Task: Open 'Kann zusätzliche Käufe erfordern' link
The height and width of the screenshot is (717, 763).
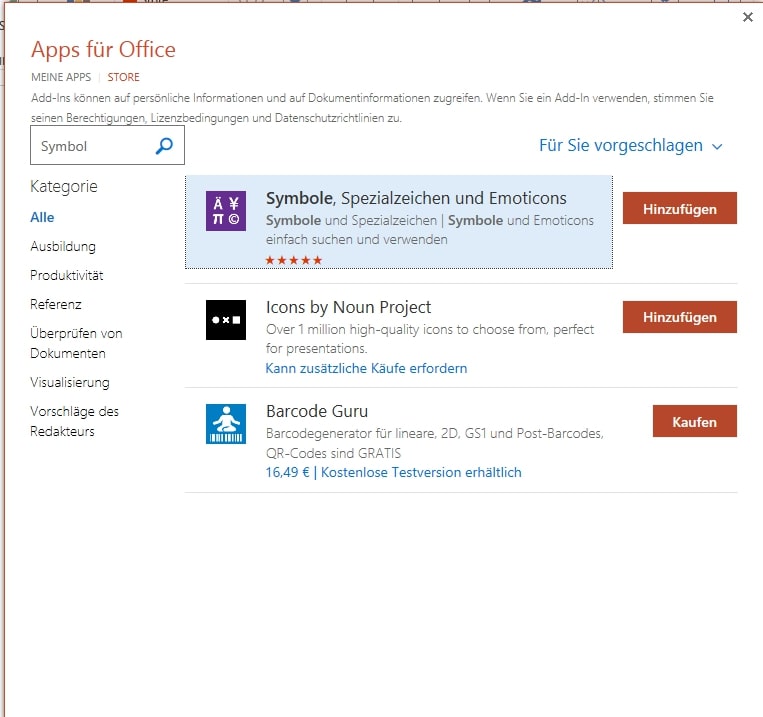Action: click(x=366, y=368)
